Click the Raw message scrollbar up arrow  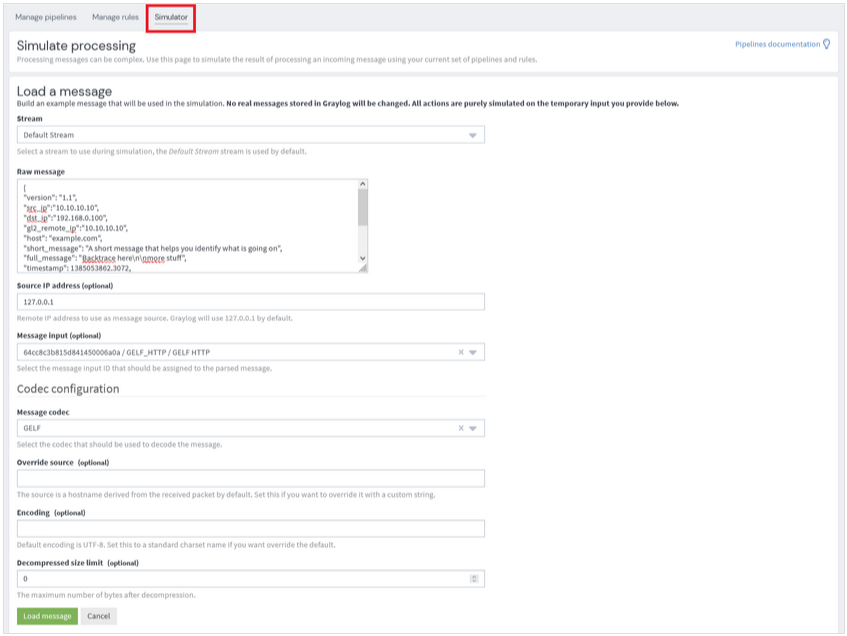pyautogui.click(x=362, y=184)
